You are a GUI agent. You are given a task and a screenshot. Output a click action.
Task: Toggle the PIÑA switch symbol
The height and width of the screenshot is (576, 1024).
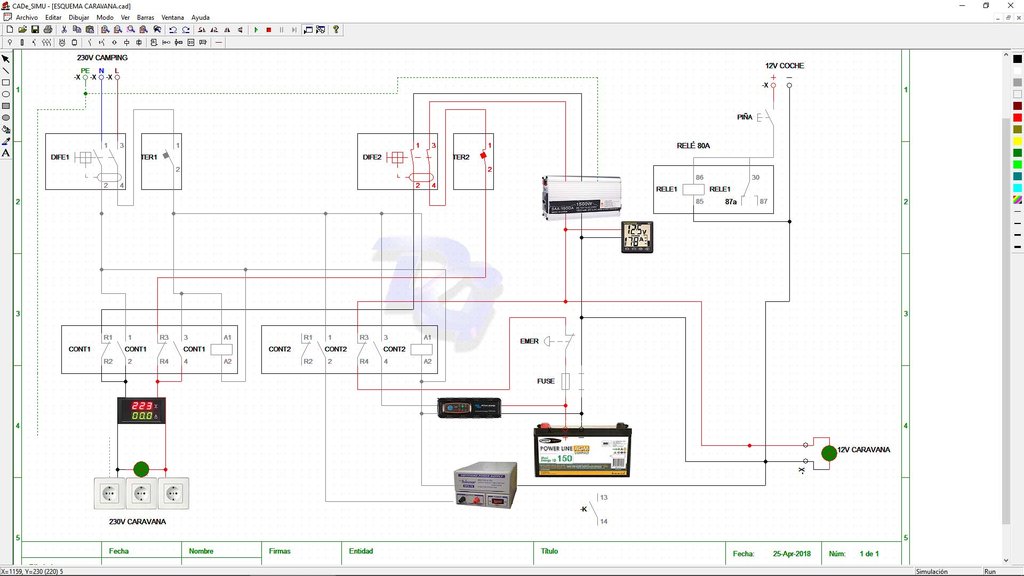tap(765, 118)
